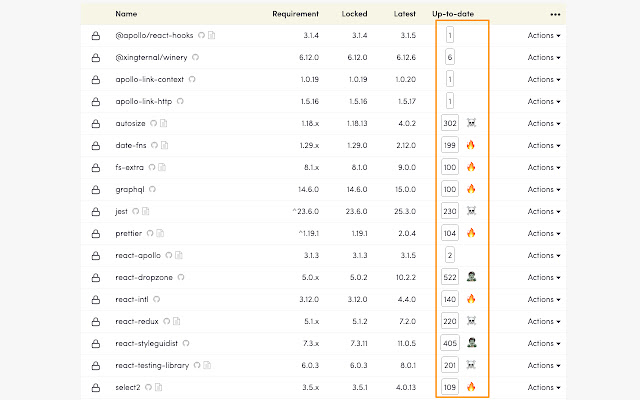The height and width of the screenshot is (400, 640).
Task: Click the zombie icon for react-styleguidist
Action: (471, 343)
